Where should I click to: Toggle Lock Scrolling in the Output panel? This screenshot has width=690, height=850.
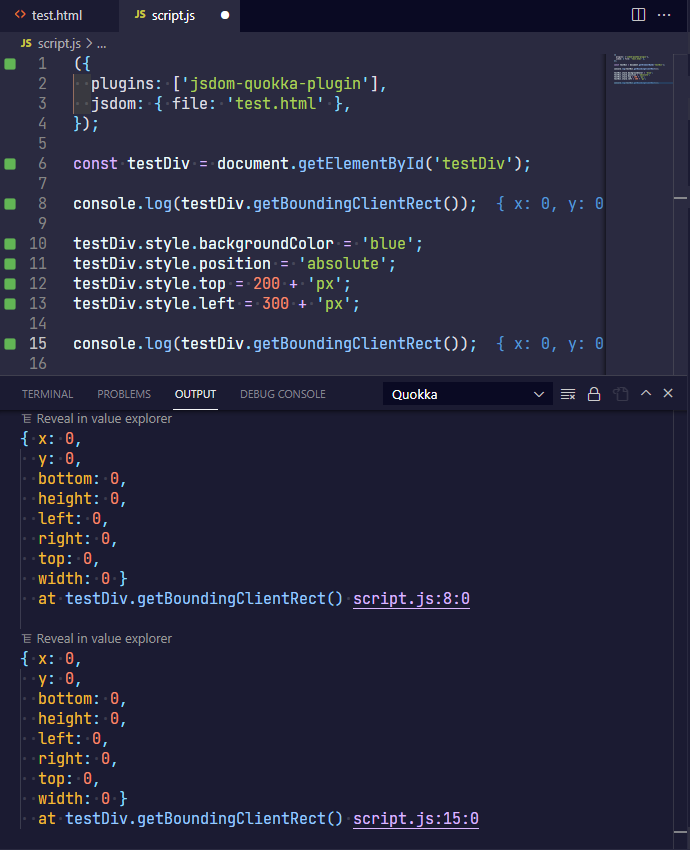click(x=594, y=393)
